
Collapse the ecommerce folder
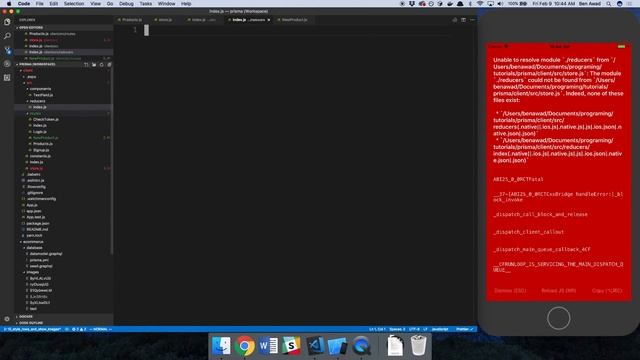click(33, 242)
